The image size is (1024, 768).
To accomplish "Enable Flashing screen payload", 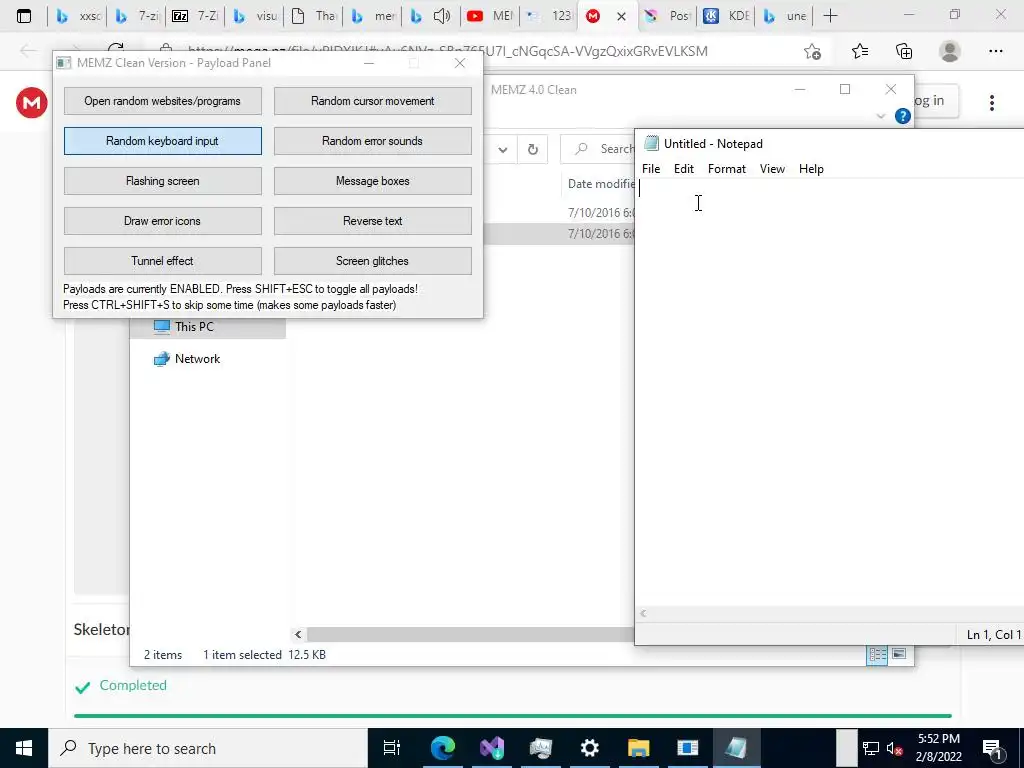I will tap(163, 181).
